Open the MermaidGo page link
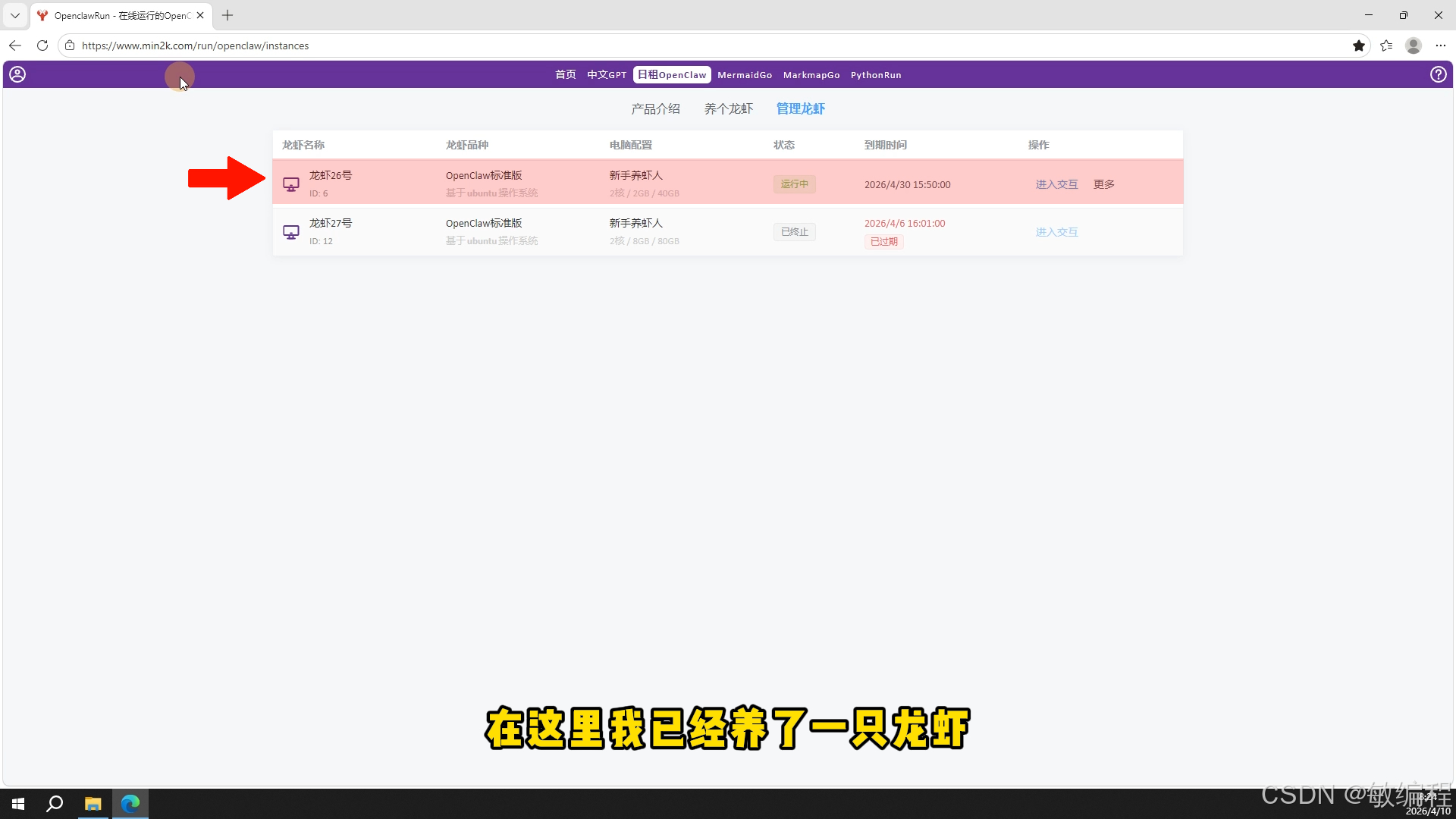 click(745, 74)
